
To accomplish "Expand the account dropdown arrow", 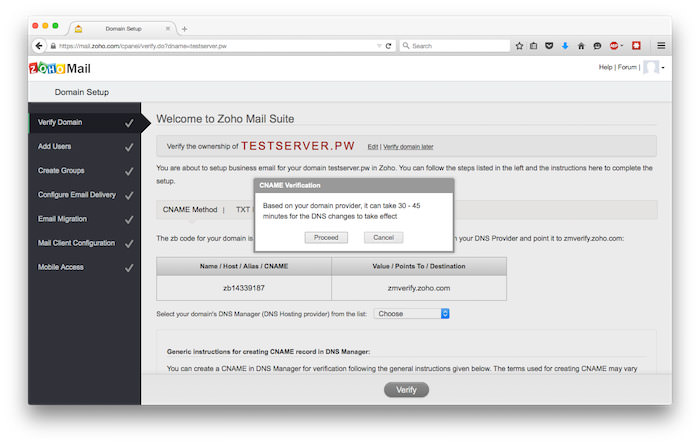I will pyautogui.click(x=663, y=68).
